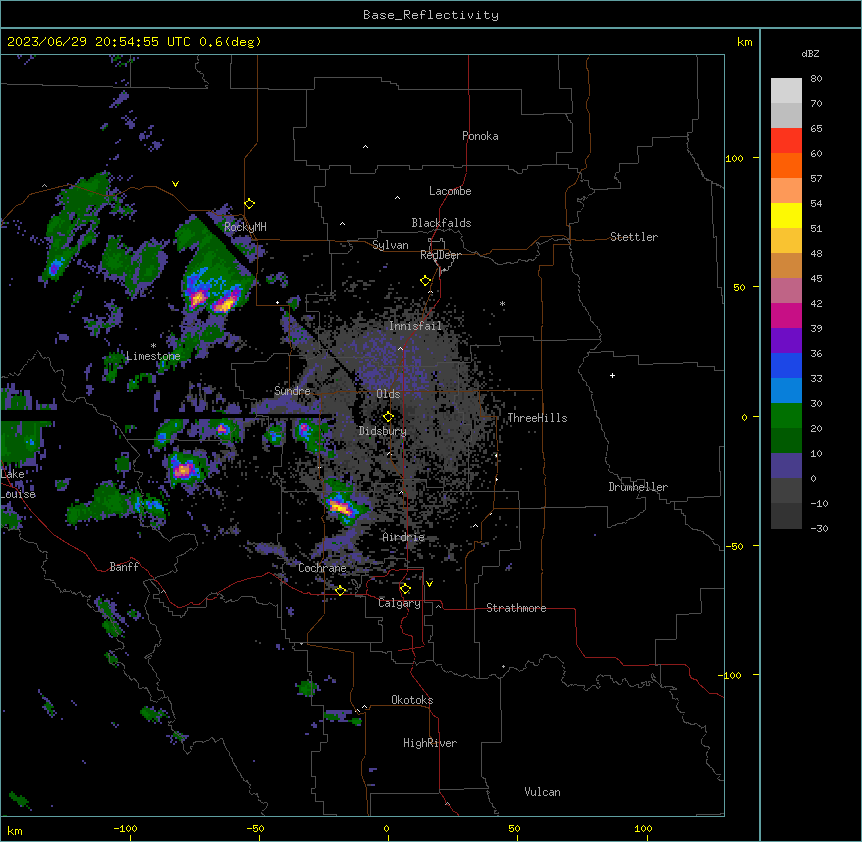
Task: Select the yellow diamond marker directly above Calgary label
Action: [x=405, y=589]
